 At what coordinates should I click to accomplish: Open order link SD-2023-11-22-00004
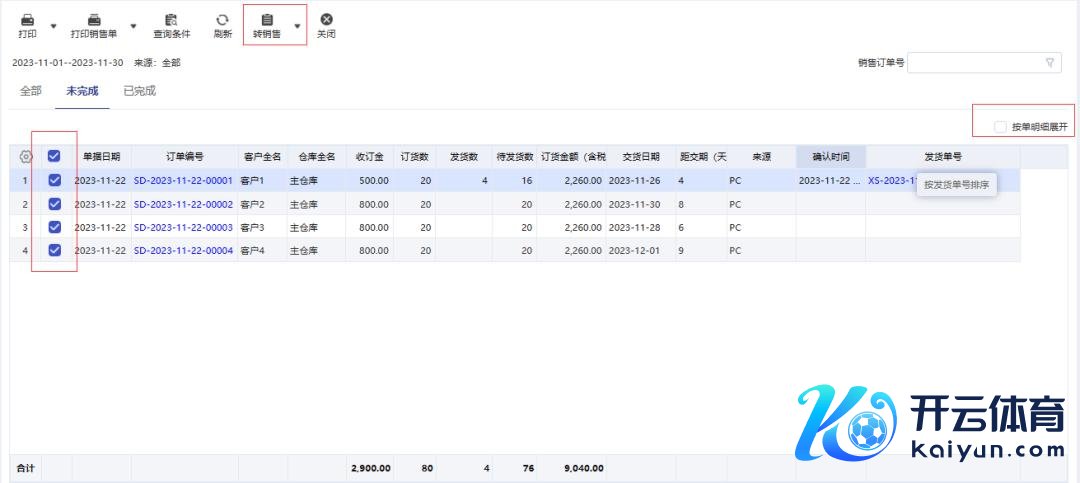[x=183, y=251]
